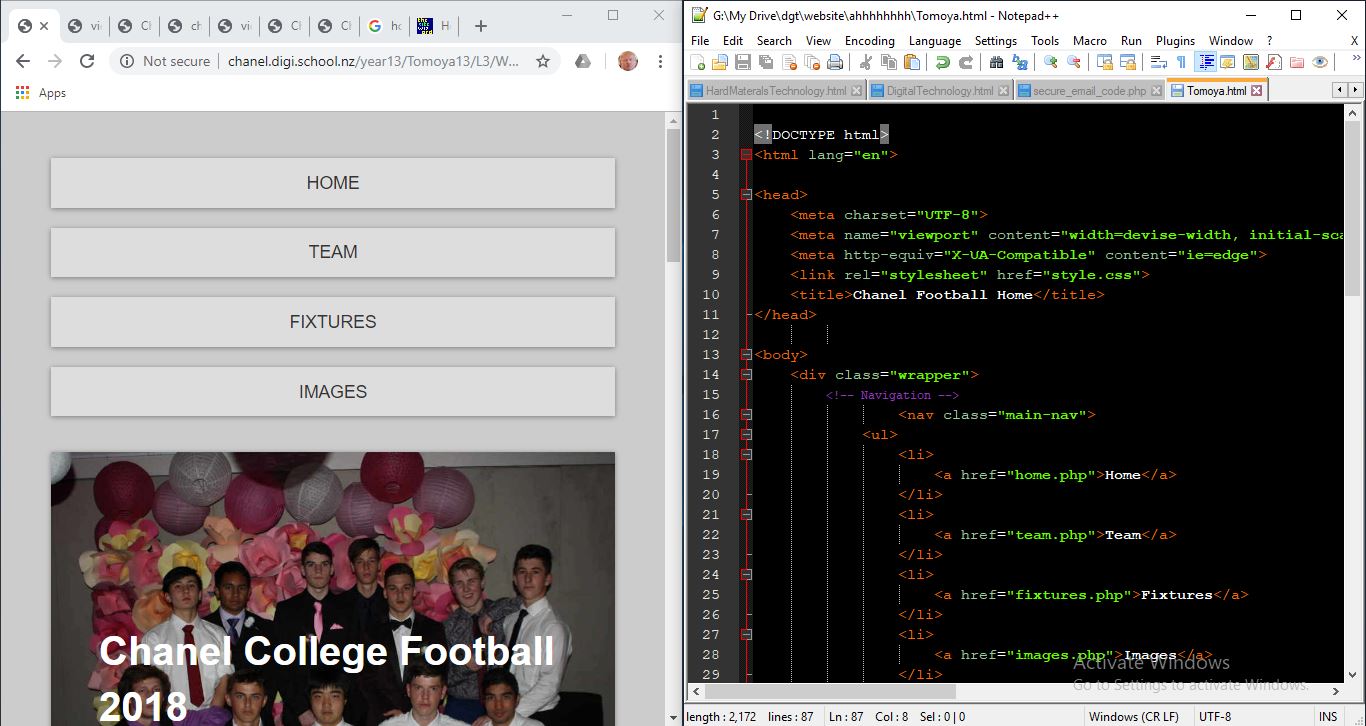Screen dimensions: 1366x726
Task: Click the Zoom In magnifier icon
Action: (x=1050, y=62)
